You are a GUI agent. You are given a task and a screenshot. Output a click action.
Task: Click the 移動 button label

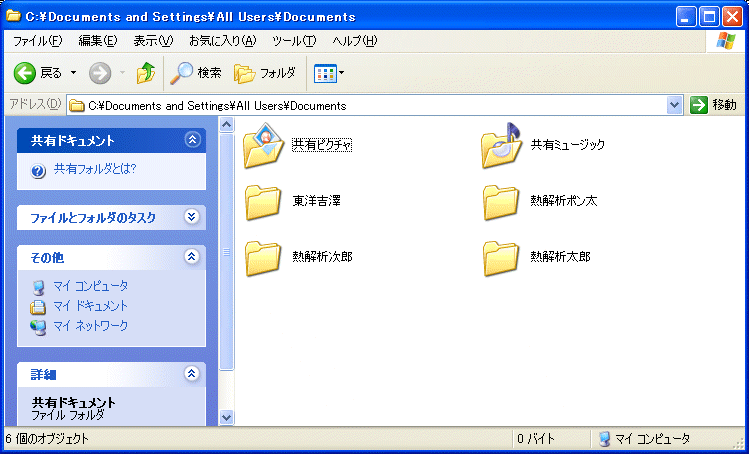point(725,105)
